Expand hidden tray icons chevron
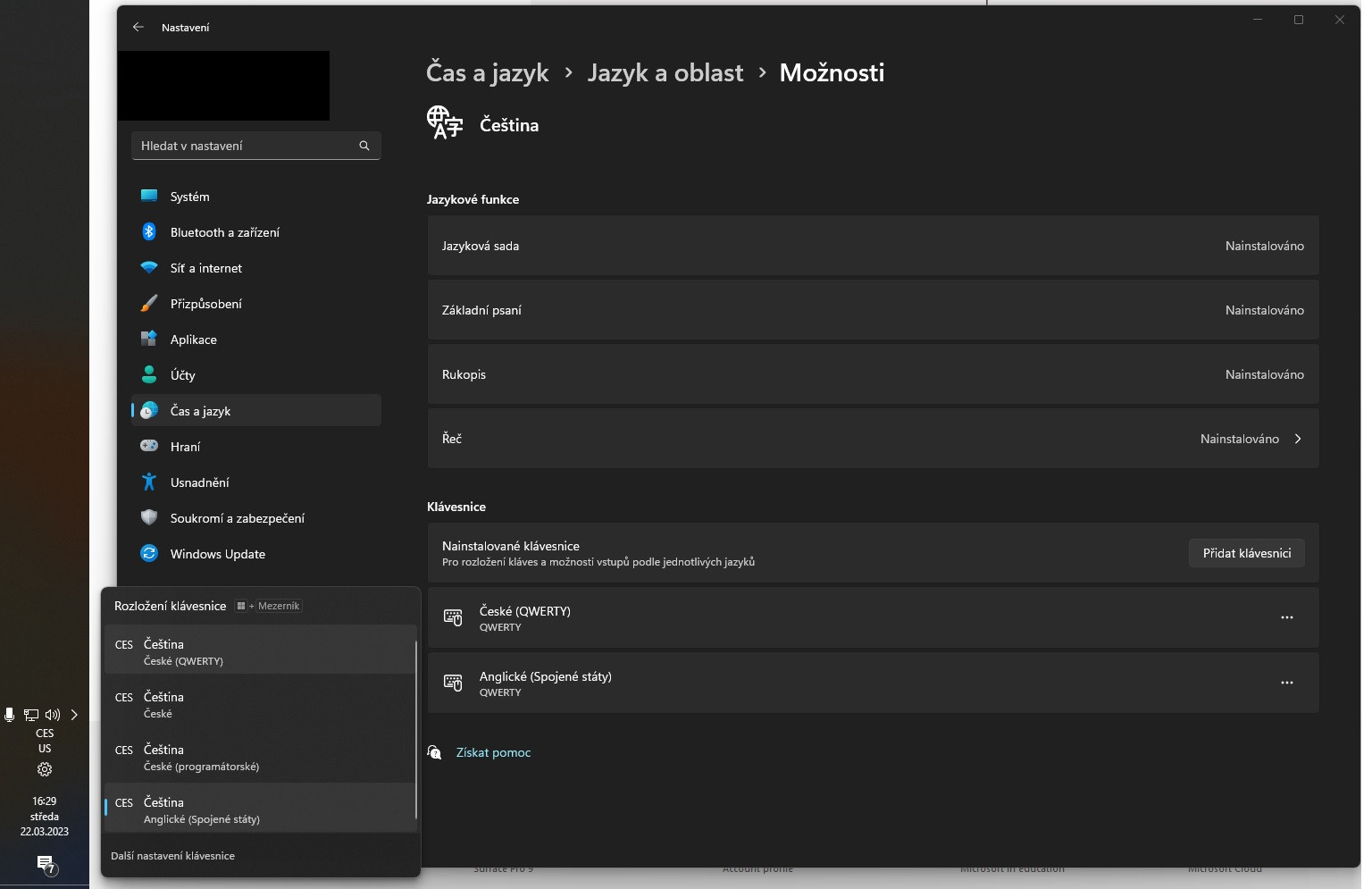This screenshot has height=889, width=1372. (x=74, y=714)
